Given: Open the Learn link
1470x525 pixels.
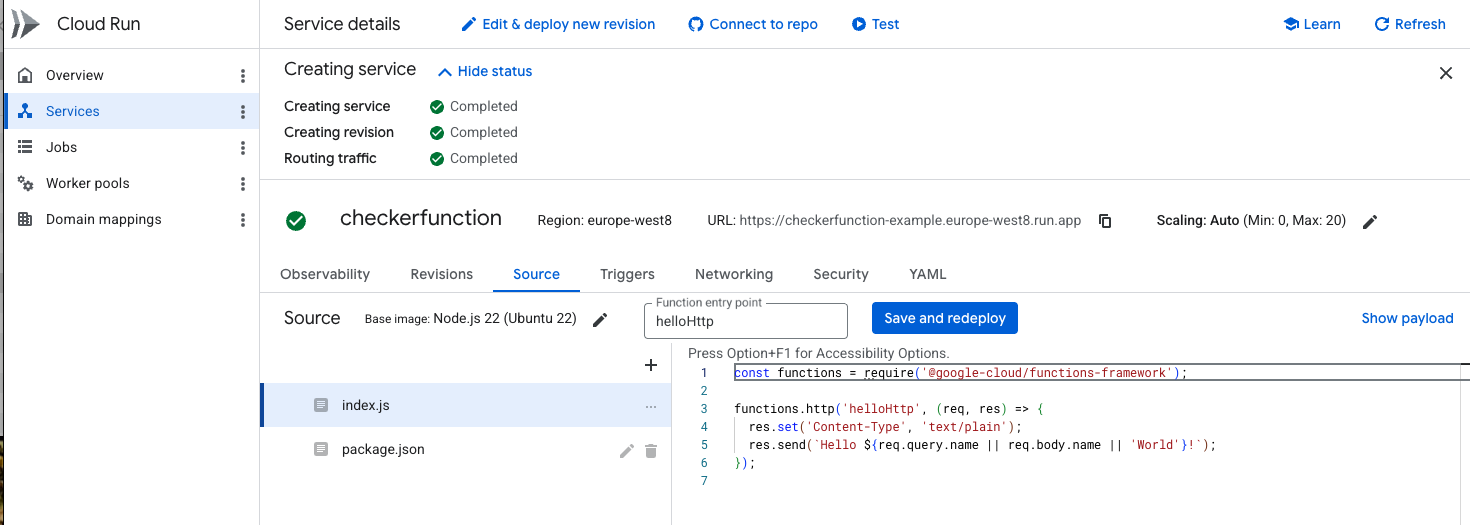Looking at the screenshot, I should click(x=1311, y=24).
